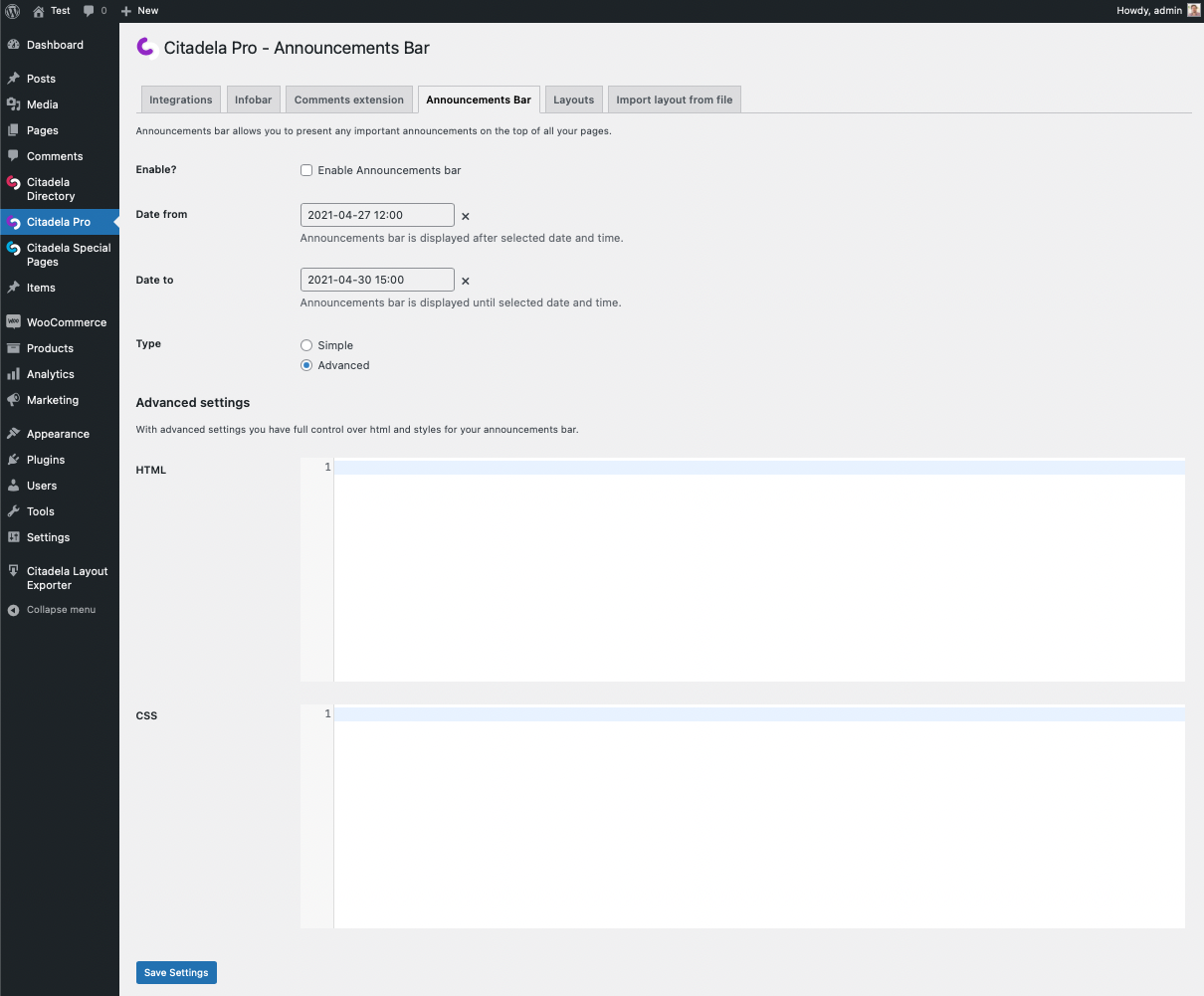Click into the Date from input field

(x=376, y=215)
